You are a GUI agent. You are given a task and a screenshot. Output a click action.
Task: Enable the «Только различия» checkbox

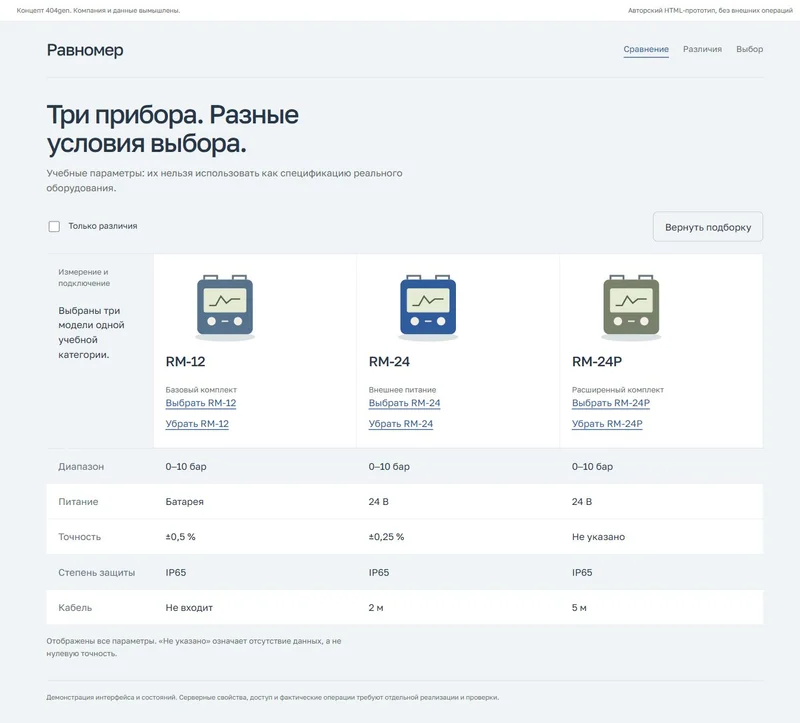54,227
